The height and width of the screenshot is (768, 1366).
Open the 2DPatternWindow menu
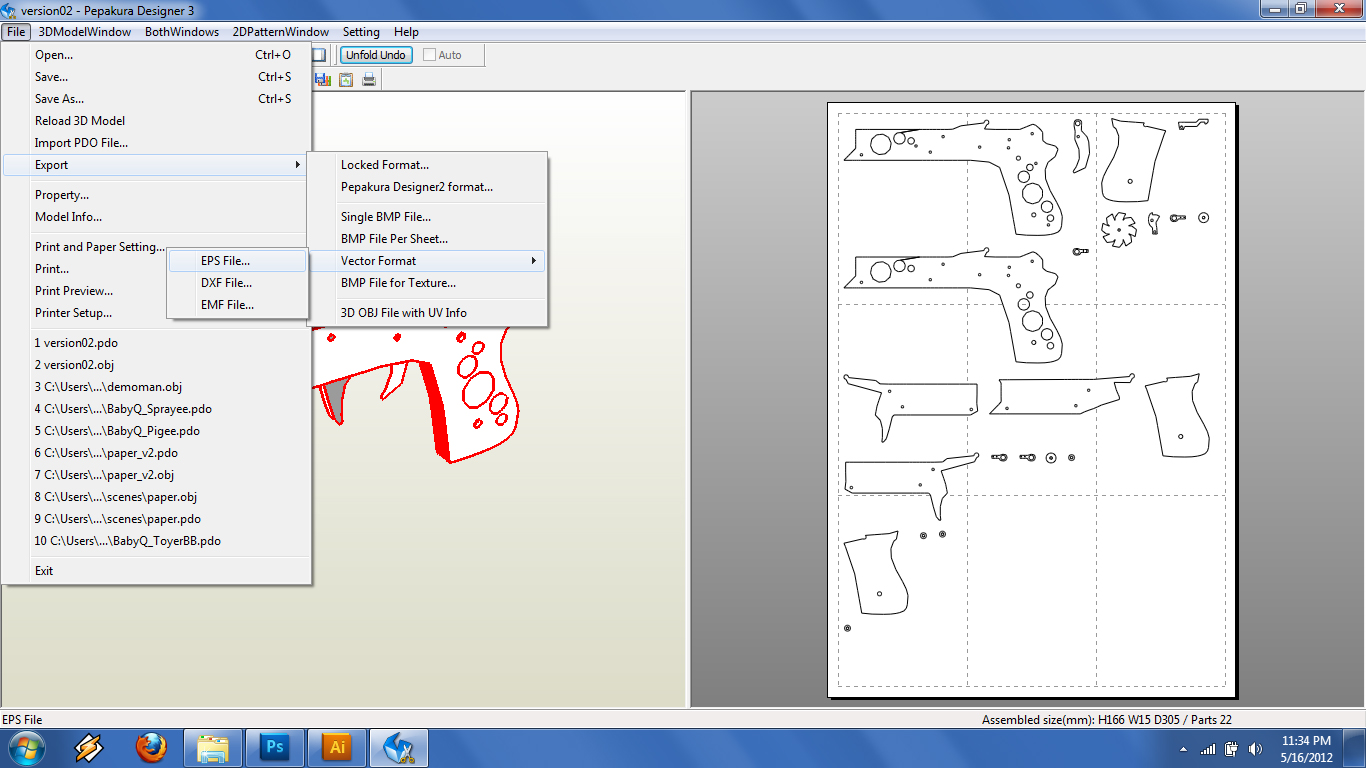click(281, 32)
